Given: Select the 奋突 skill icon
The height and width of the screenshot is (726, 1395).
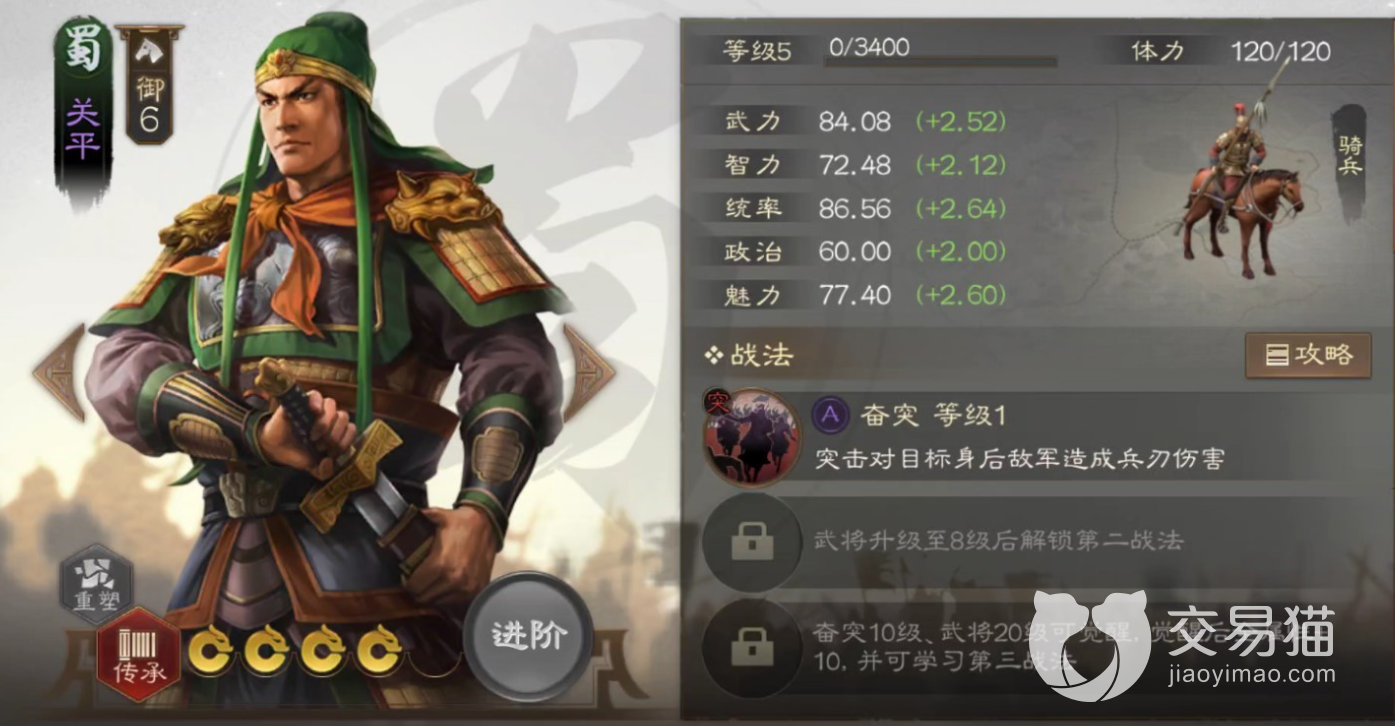Looking at the screenshot, I should click(751, 436).
